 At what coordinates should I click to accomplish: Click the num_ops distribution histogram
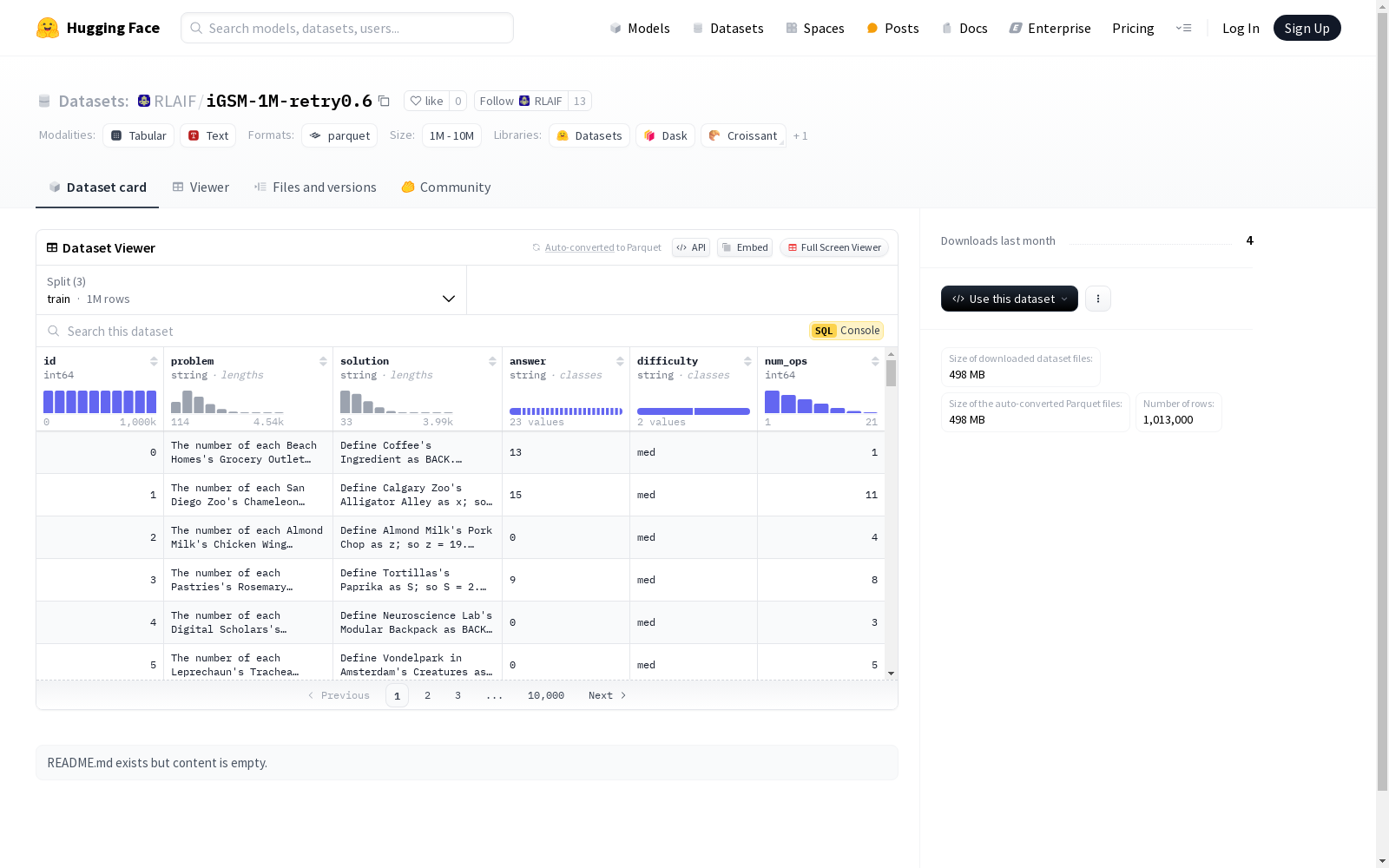coord(821,402)
